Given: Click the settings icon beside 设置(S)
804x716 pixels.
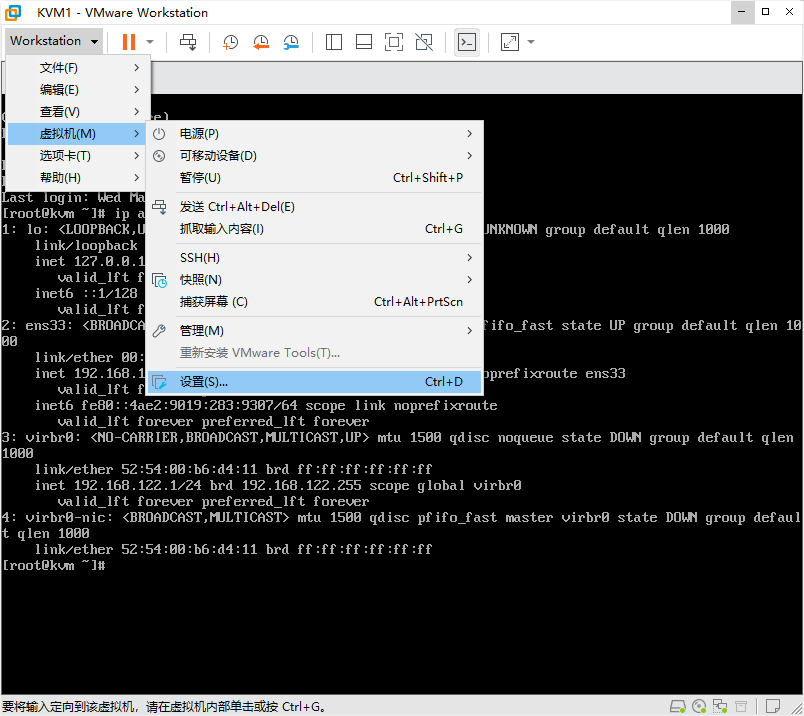Looking at the screenshot, I should 159,382.
